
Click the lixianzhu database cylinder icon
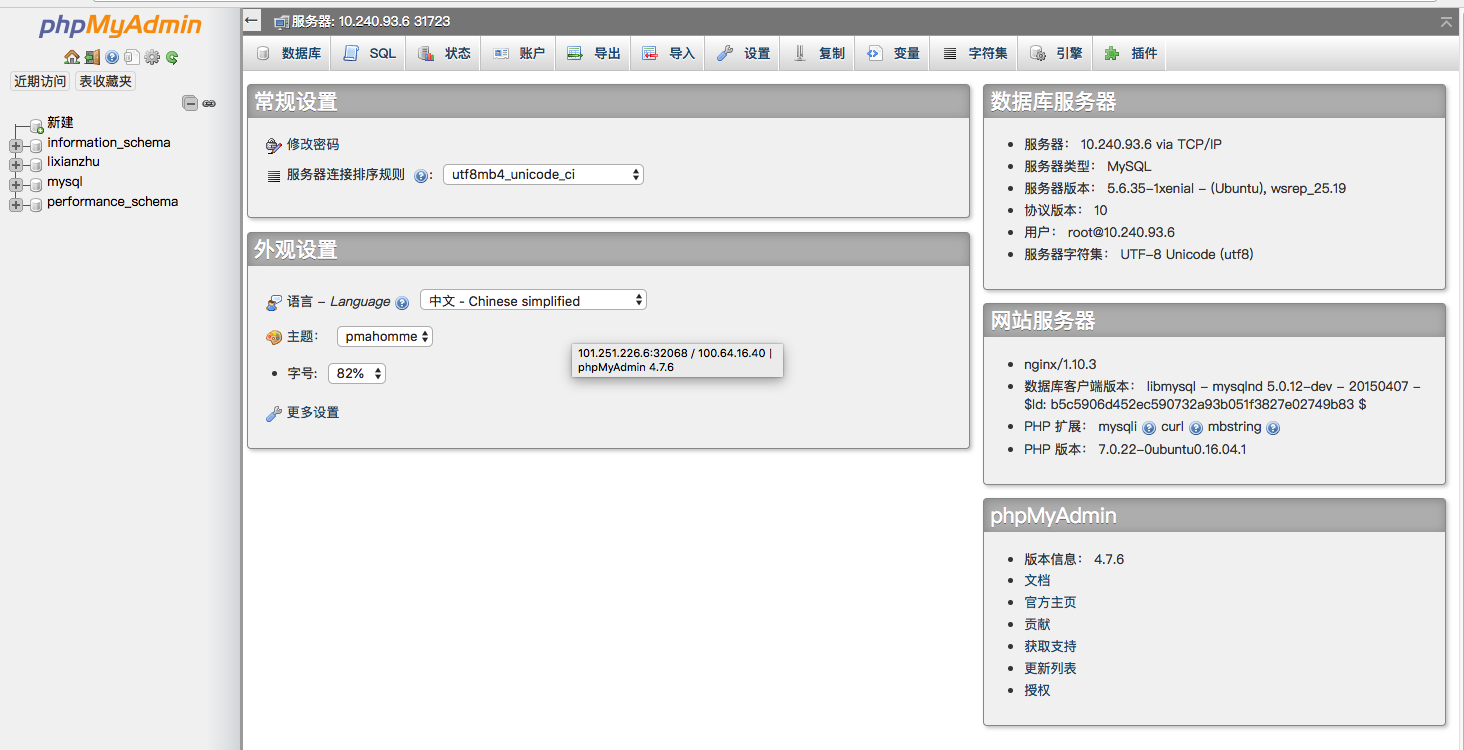pyautogui.click(x=36, y=164)
